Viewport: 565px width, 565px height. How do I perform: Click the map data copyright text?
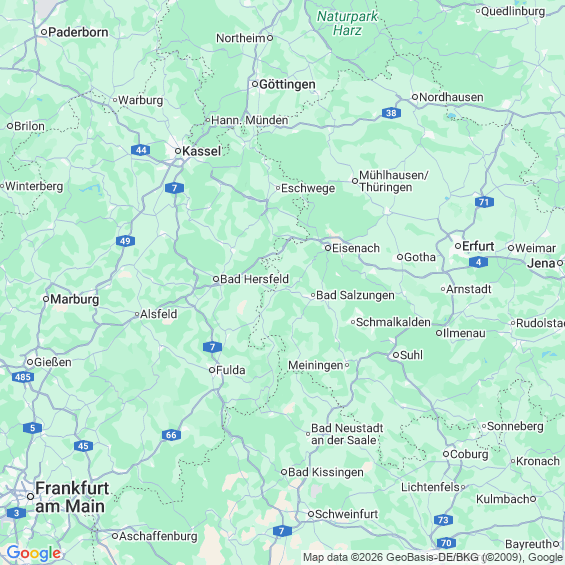pyautogui.click(x=433, y=557)
